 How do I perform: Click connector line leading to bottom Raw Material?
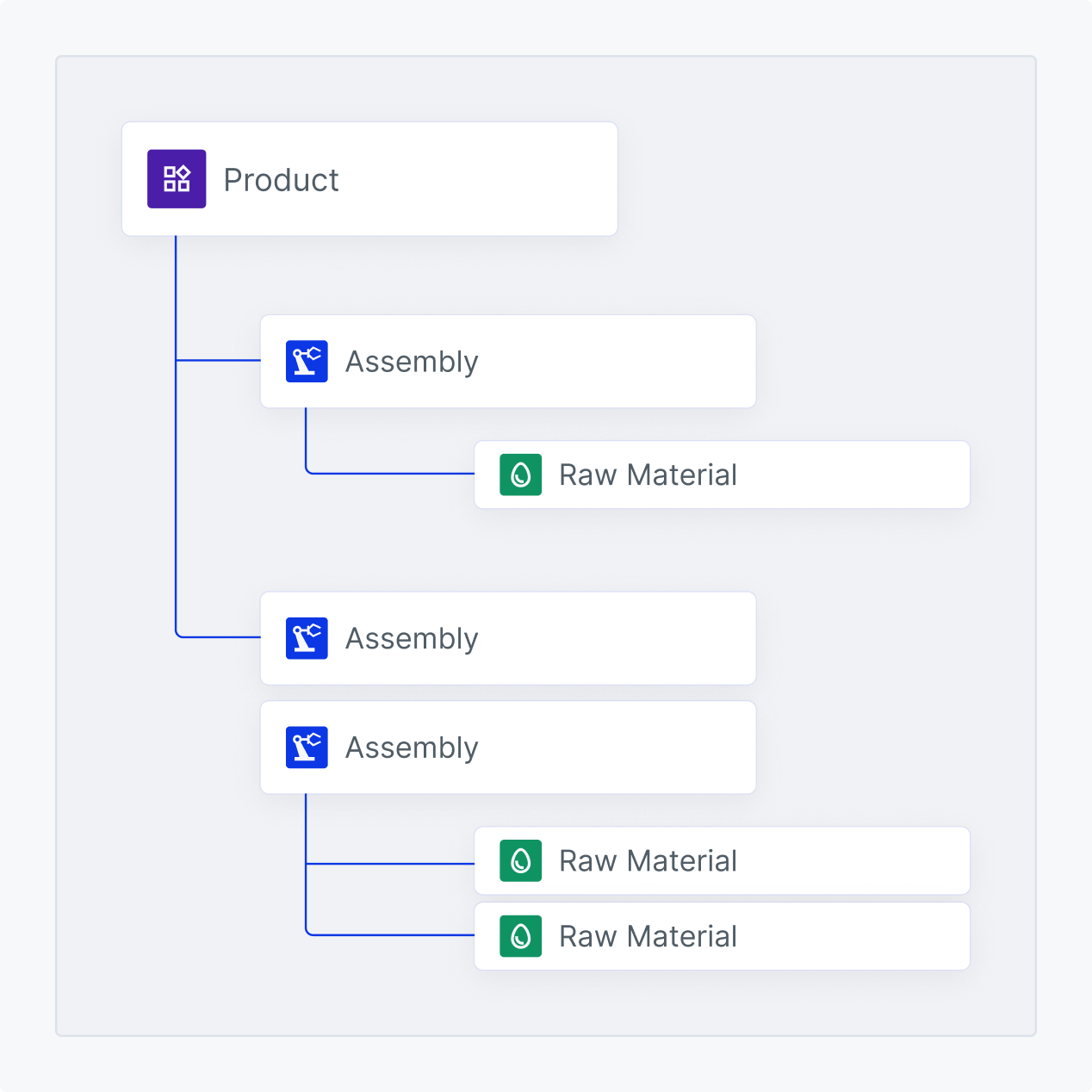coord(388,934)
